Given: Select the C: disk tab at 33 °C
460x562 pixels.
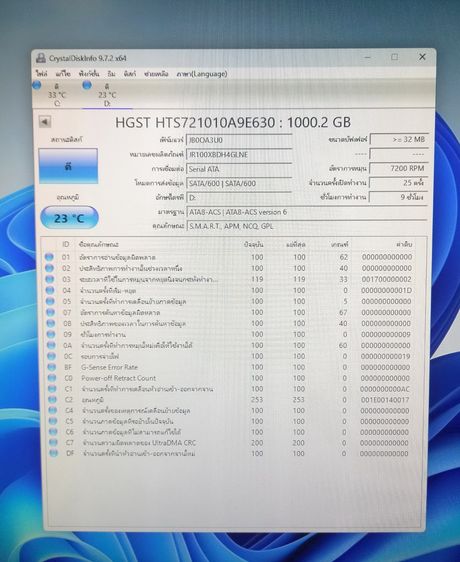Looking at the screenshot, I should point(57,95).
